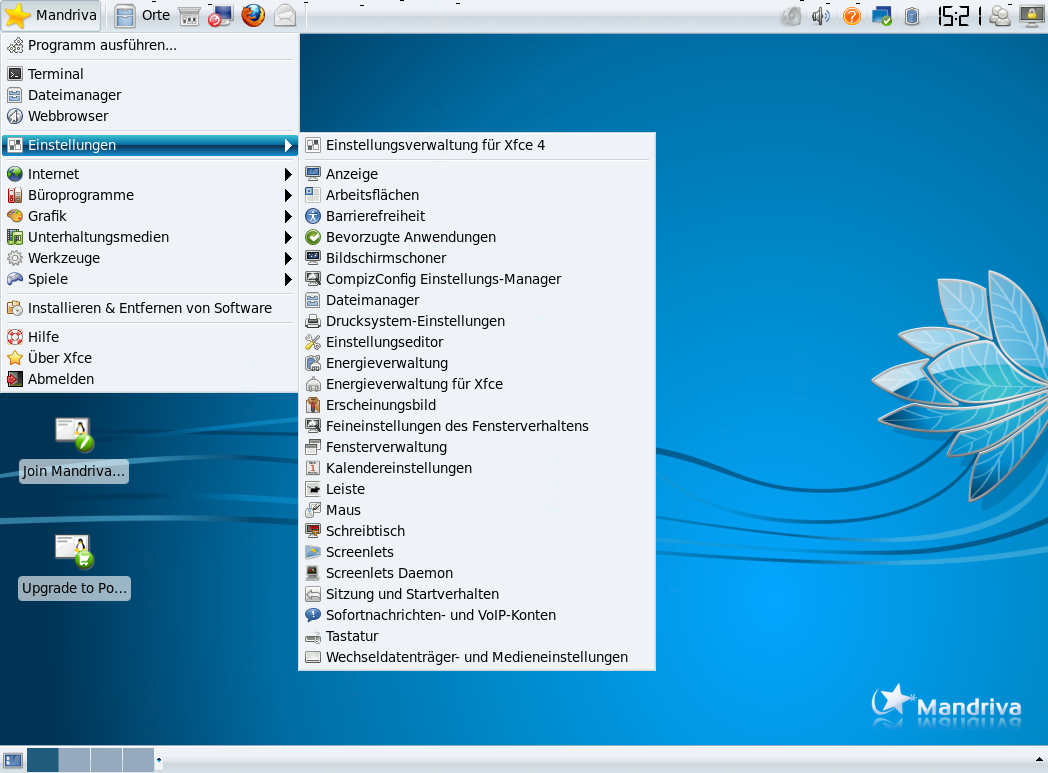Click the show desktop icon in bottom panel
Image resolution: width=1048 pixels, height=773 pixels.
coord(13,760)
